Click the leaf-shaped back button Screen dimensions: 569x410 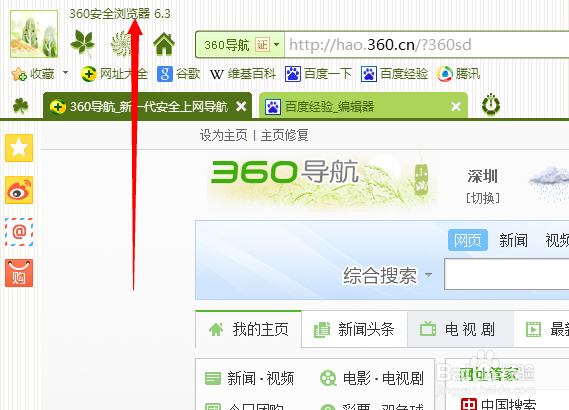82,44
